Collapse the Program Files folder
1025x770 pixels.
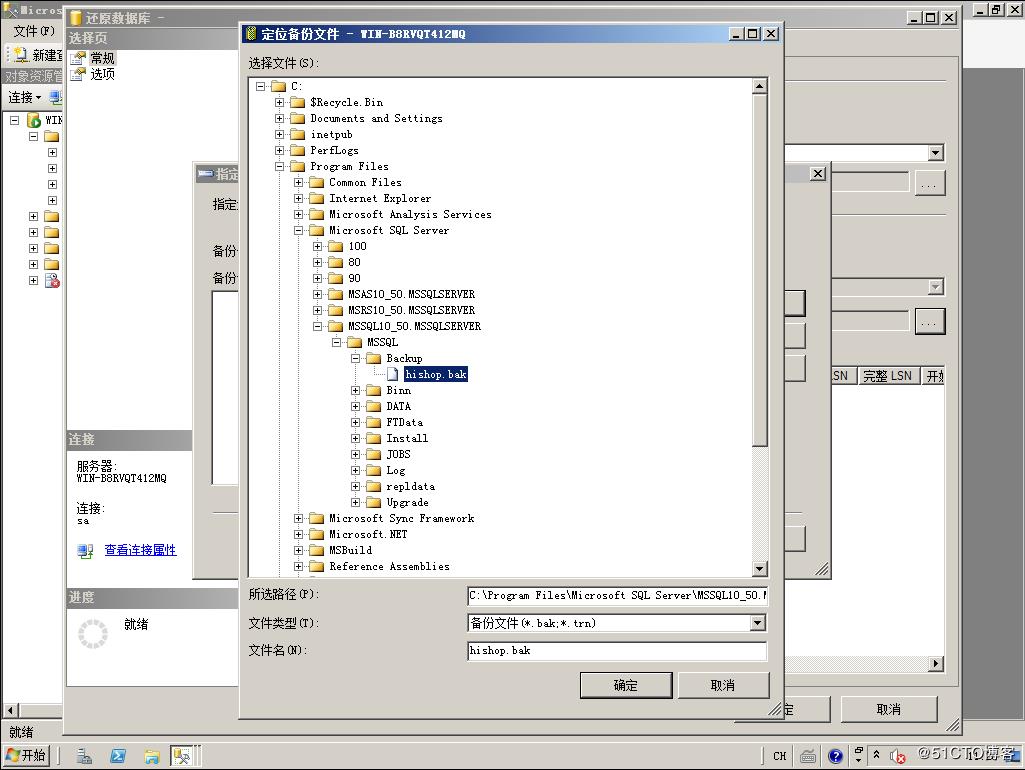(280, 167)
